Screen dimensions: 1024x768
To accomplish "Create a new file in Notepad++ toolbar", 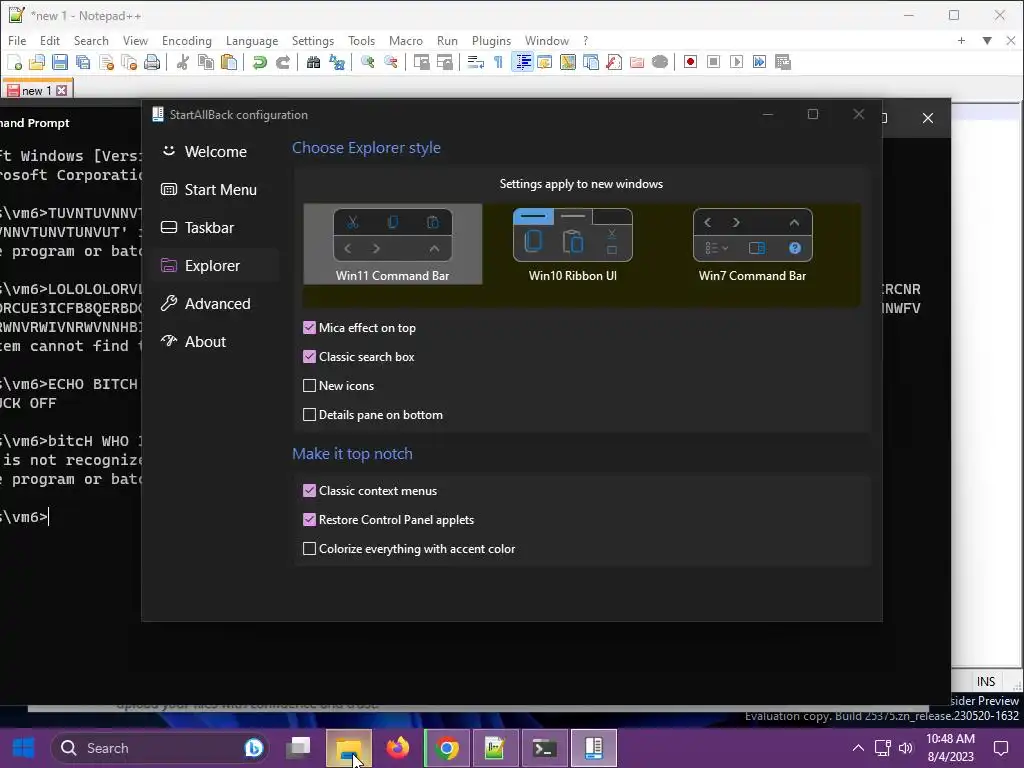I will [x=14, y=62].
